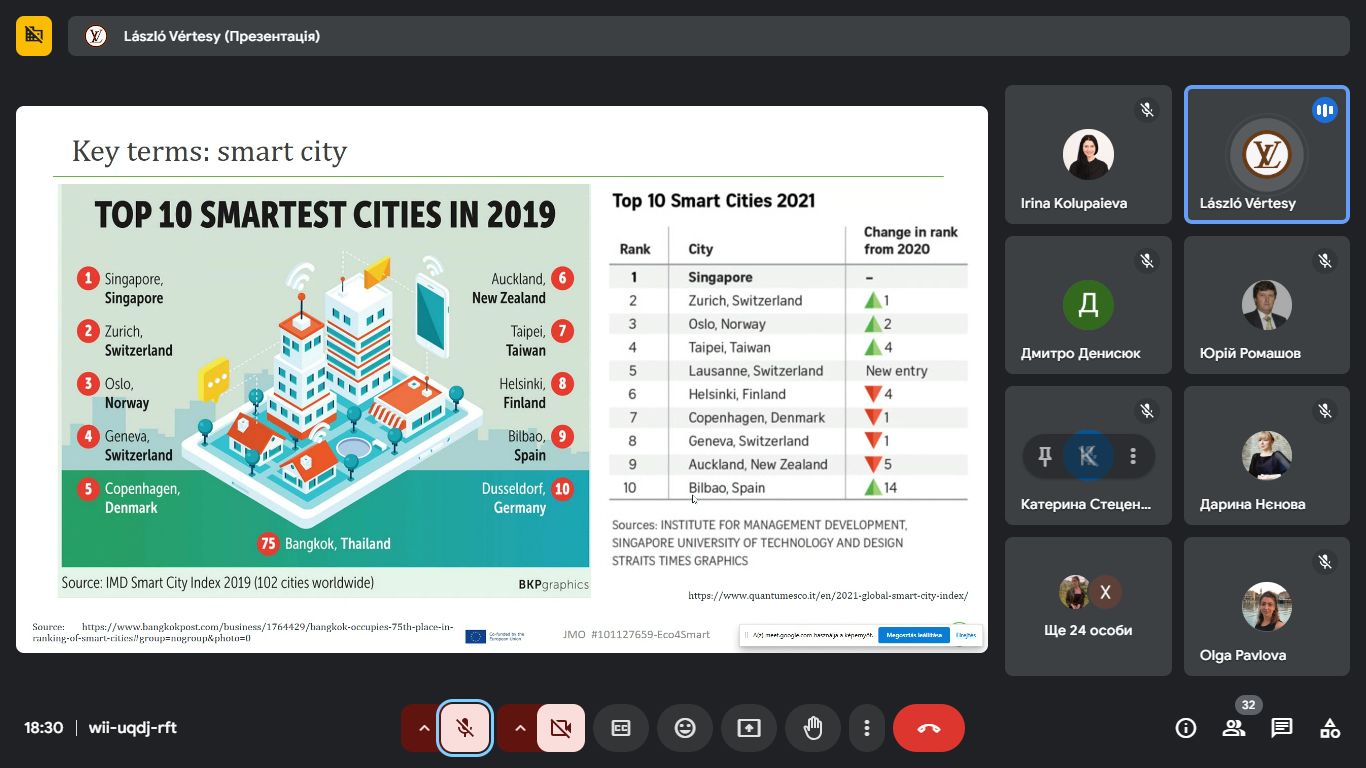Click the emoji reaction button
1366x768 pixels.
pyautogui.click(x=685, y=728)
